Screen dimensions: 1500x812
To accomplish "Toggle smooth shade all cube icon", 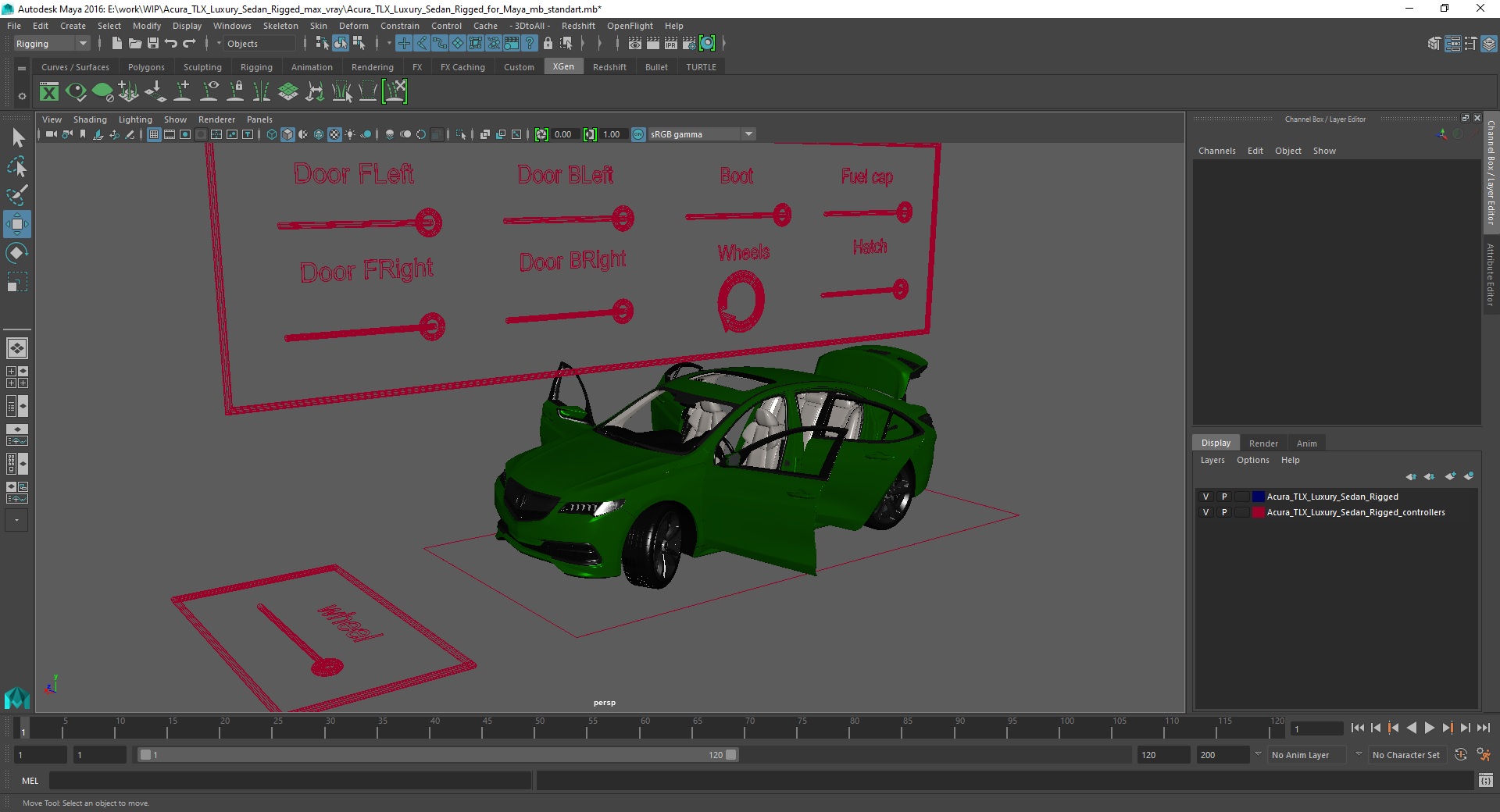I will click(x=287, y=134).
